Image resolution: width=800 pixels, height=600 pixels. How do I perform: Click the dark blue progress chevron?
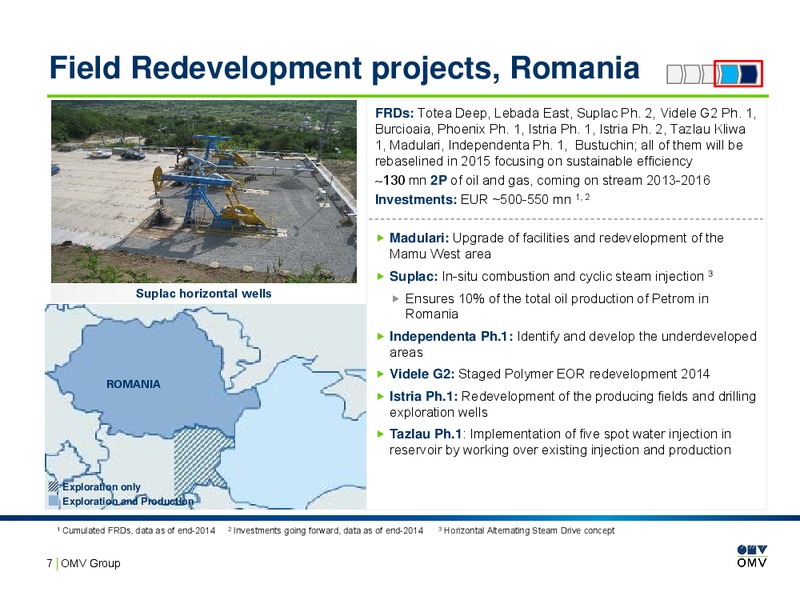point(748,74)
